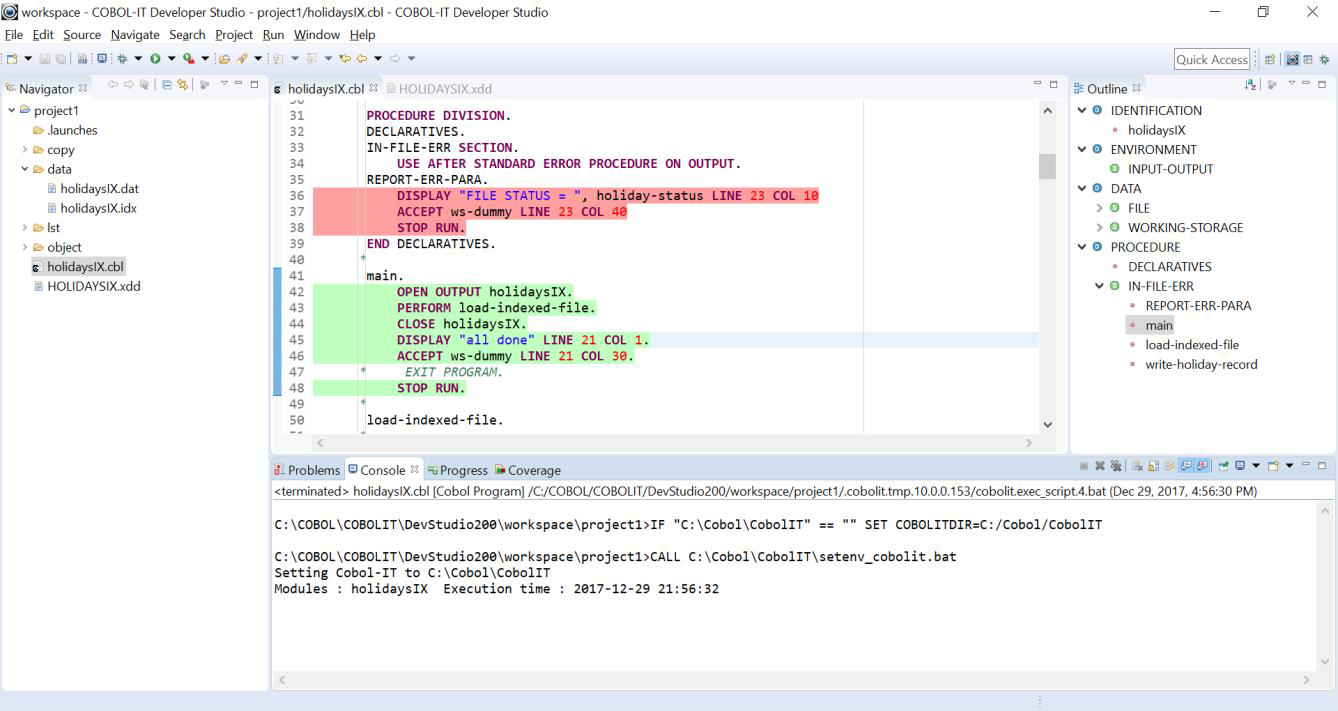The image size is (1338, 711).
Task: Toggle Link with Editor in Navigator
Action: click(183, 86)
